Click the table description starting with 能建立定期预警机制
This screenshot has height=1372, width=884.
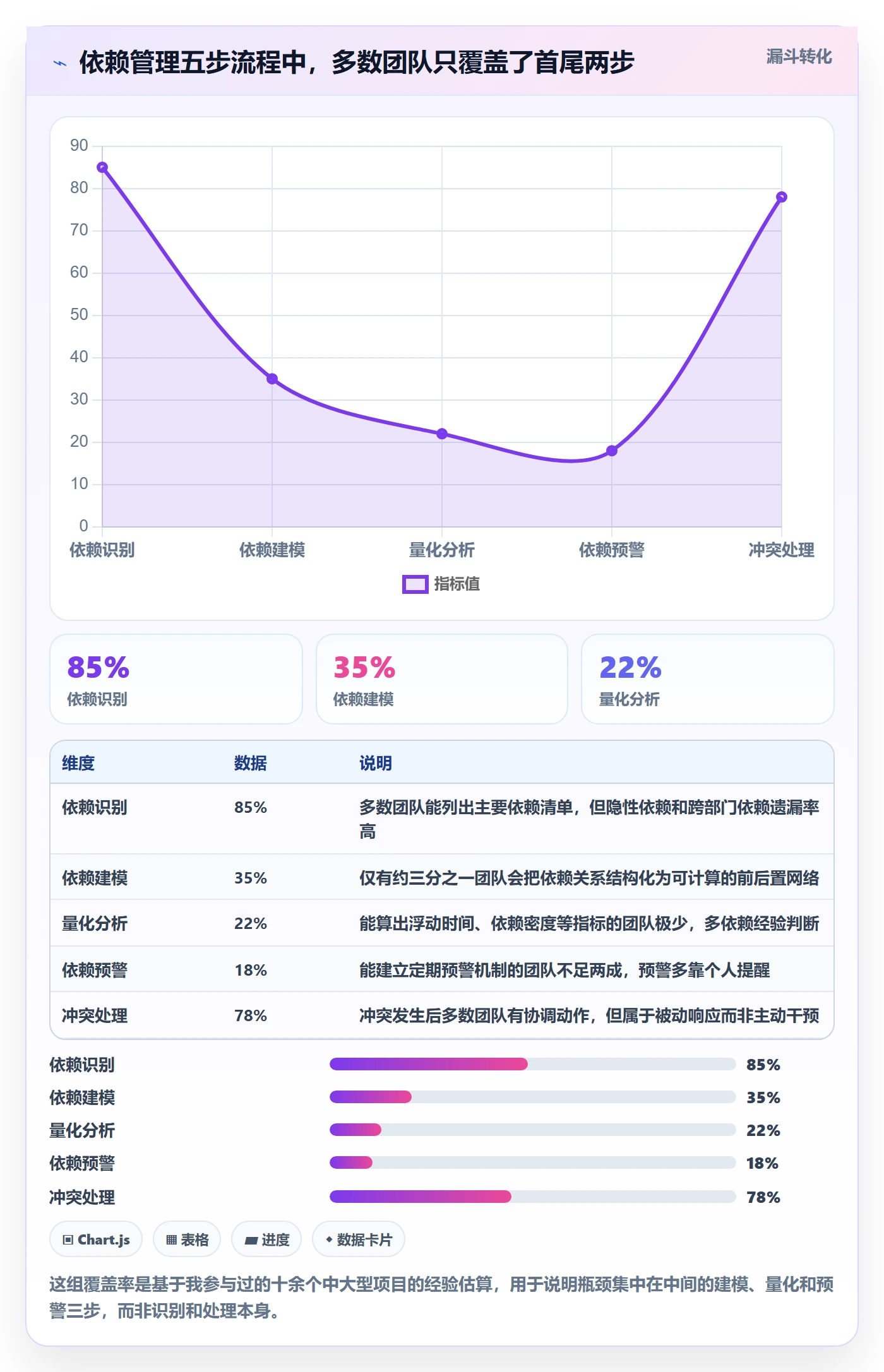pyautogui.click(x=564, y=970)
